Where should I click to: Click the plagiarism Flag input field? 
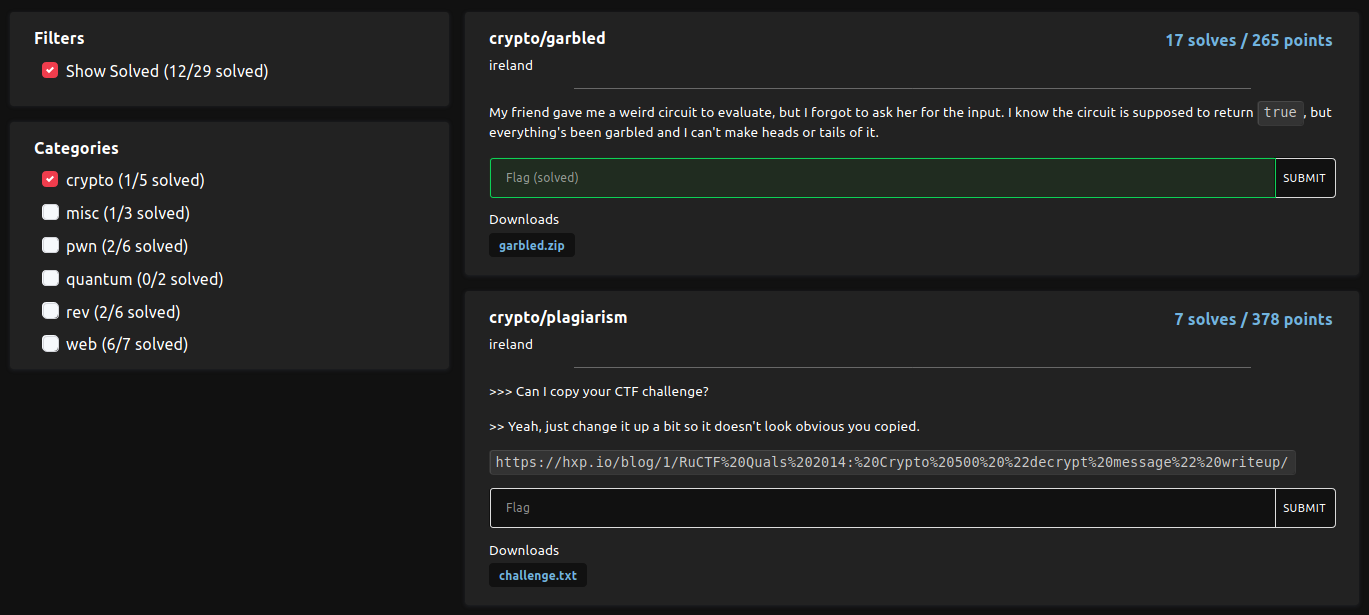click(883, 508)
